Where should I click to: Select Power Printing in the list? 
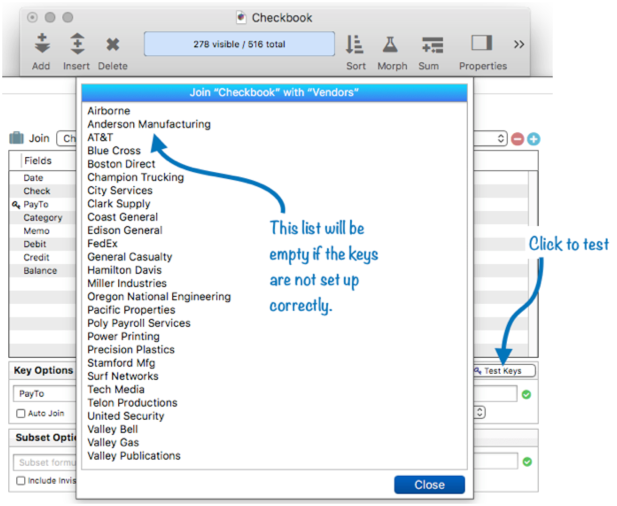(124, 337)
